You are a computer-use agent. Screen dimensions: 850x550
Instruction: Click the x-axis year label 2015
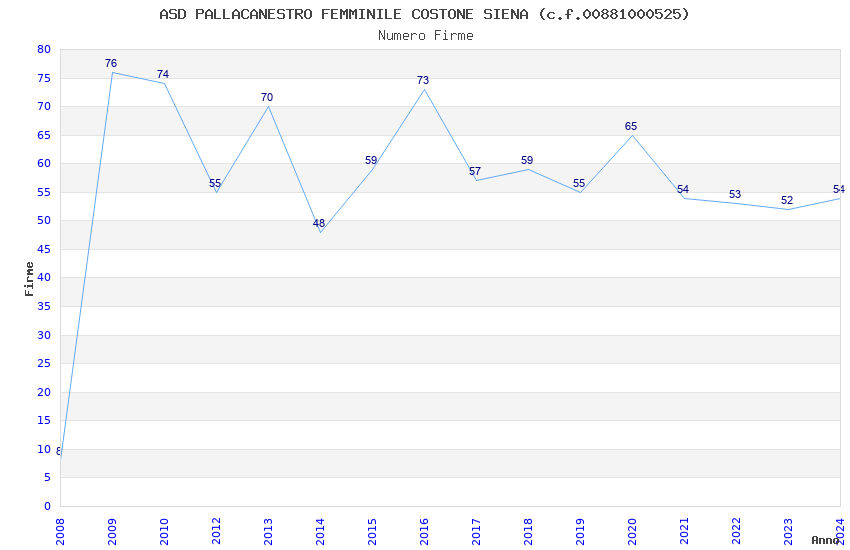[372, 532]
